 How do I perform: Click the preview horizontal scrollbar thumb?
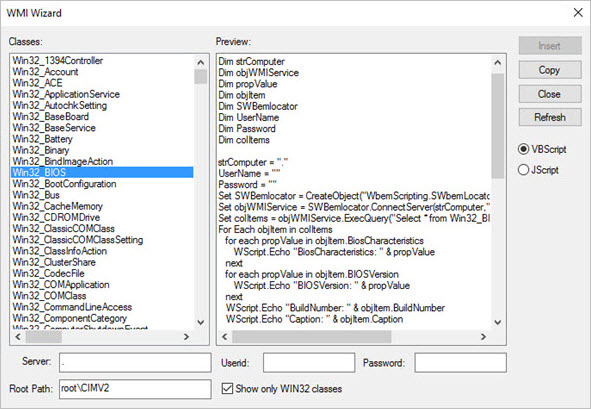pyautogui.click(x=312, y=337)
